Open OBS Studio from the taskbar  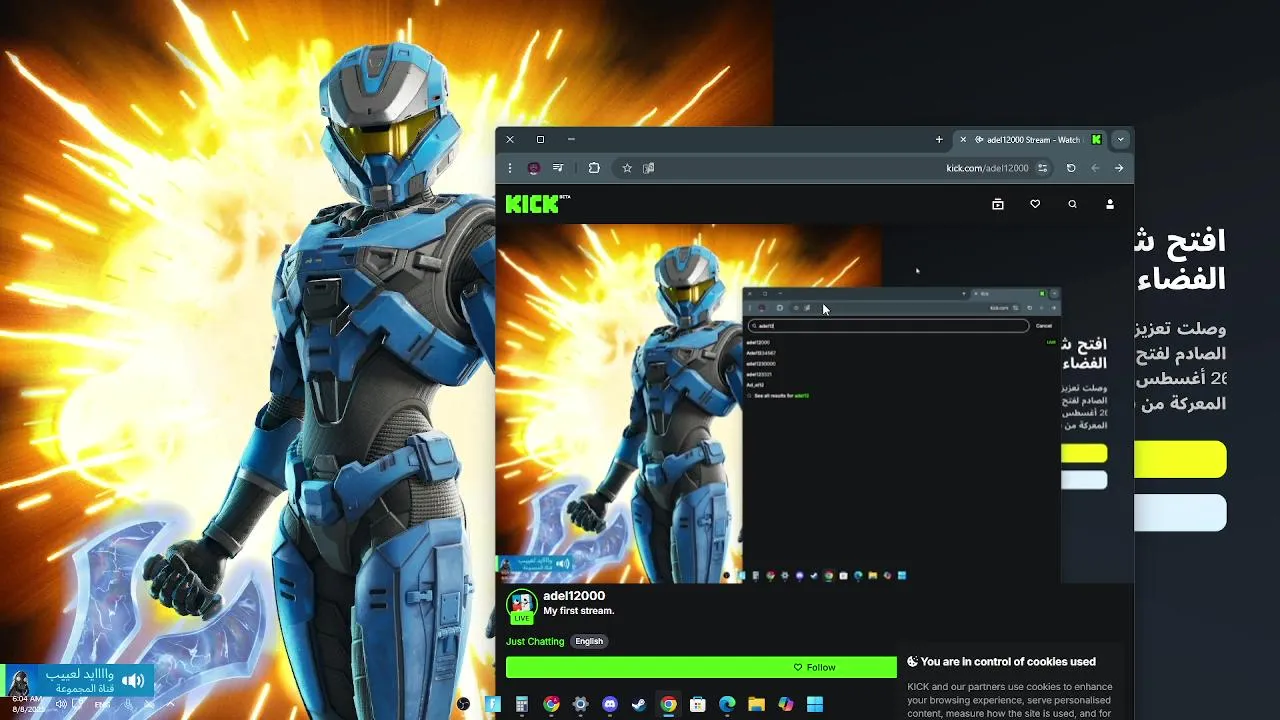pos(463,705)
